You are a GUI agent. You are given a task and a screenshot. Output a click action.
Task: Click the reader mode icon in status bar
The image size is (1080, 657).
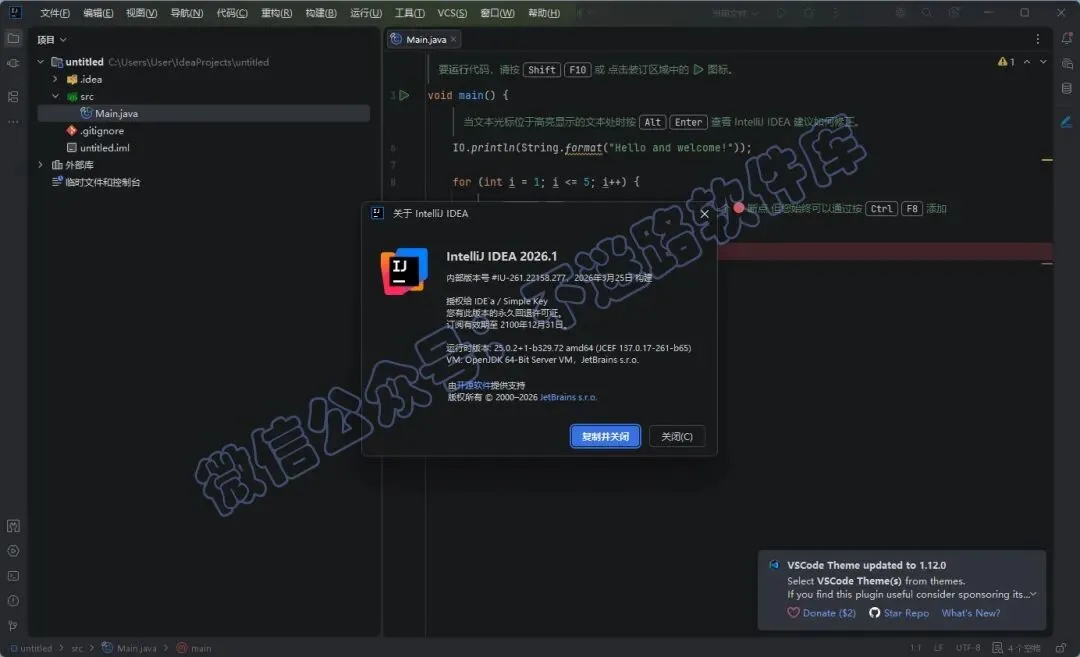(997, 648)
